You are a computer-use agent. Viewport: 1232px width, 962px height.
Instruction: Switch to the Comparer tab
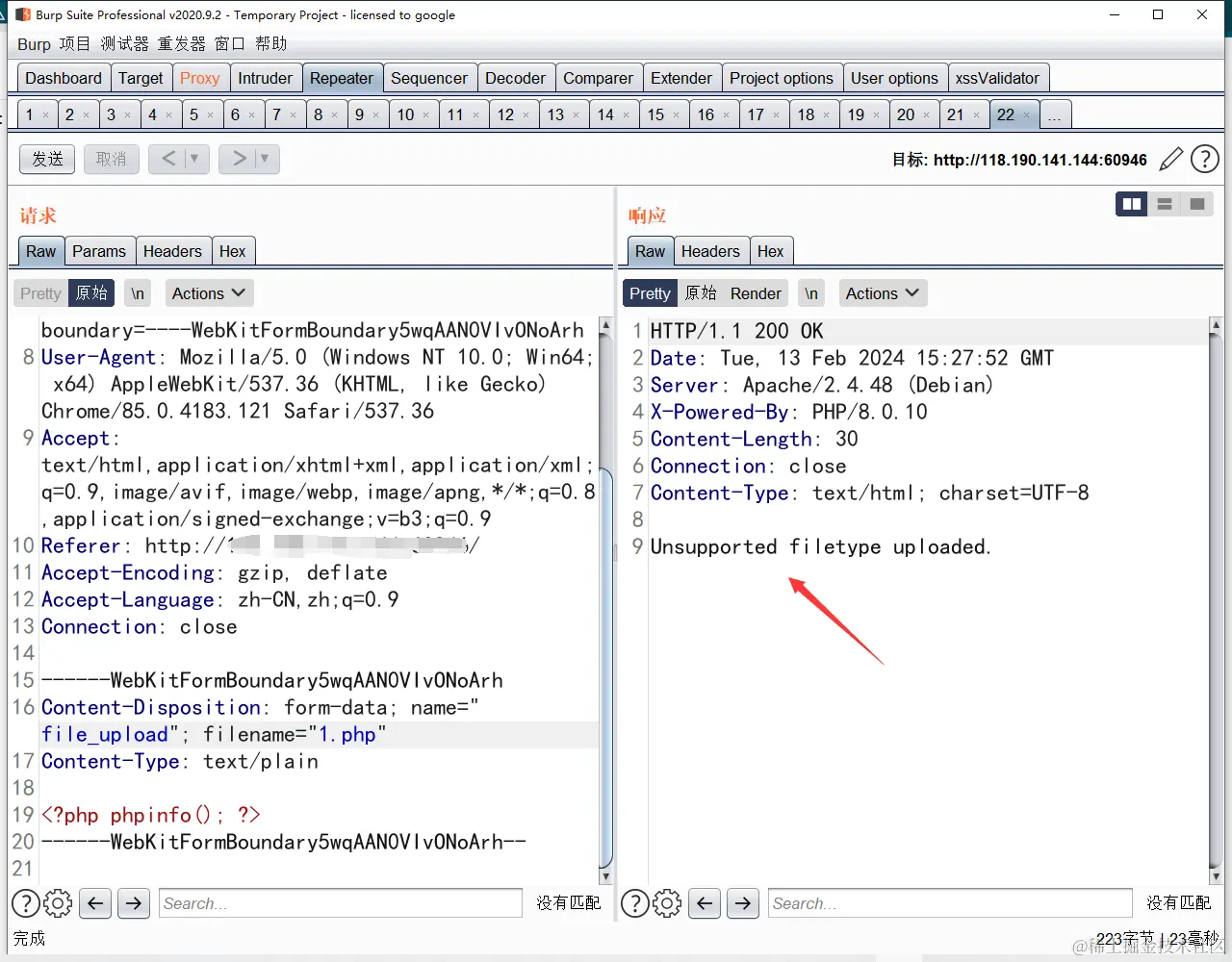598,78
